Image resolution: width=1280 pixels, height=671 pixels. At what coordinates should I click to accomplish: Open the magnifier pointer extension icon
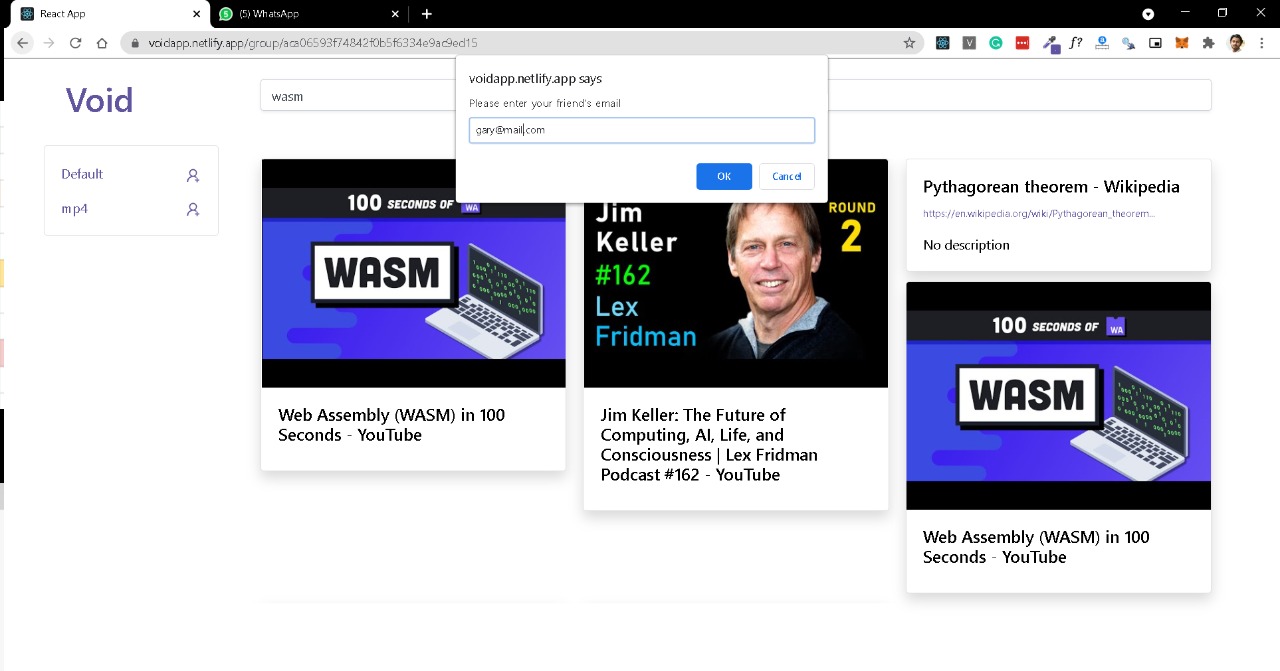pos(1129,43)
